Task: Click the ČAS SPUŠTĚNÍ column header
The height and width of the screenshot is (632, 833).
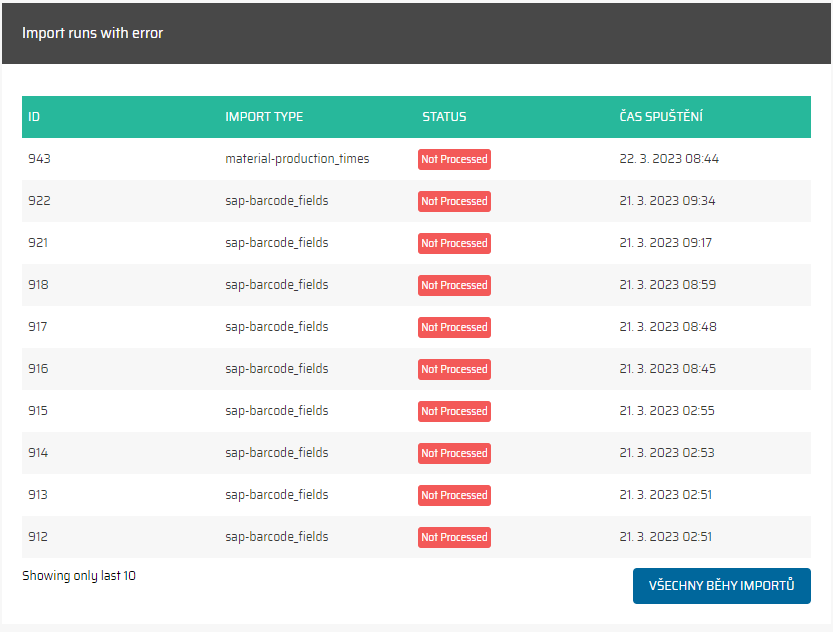Action: click(x=661, y=117)
